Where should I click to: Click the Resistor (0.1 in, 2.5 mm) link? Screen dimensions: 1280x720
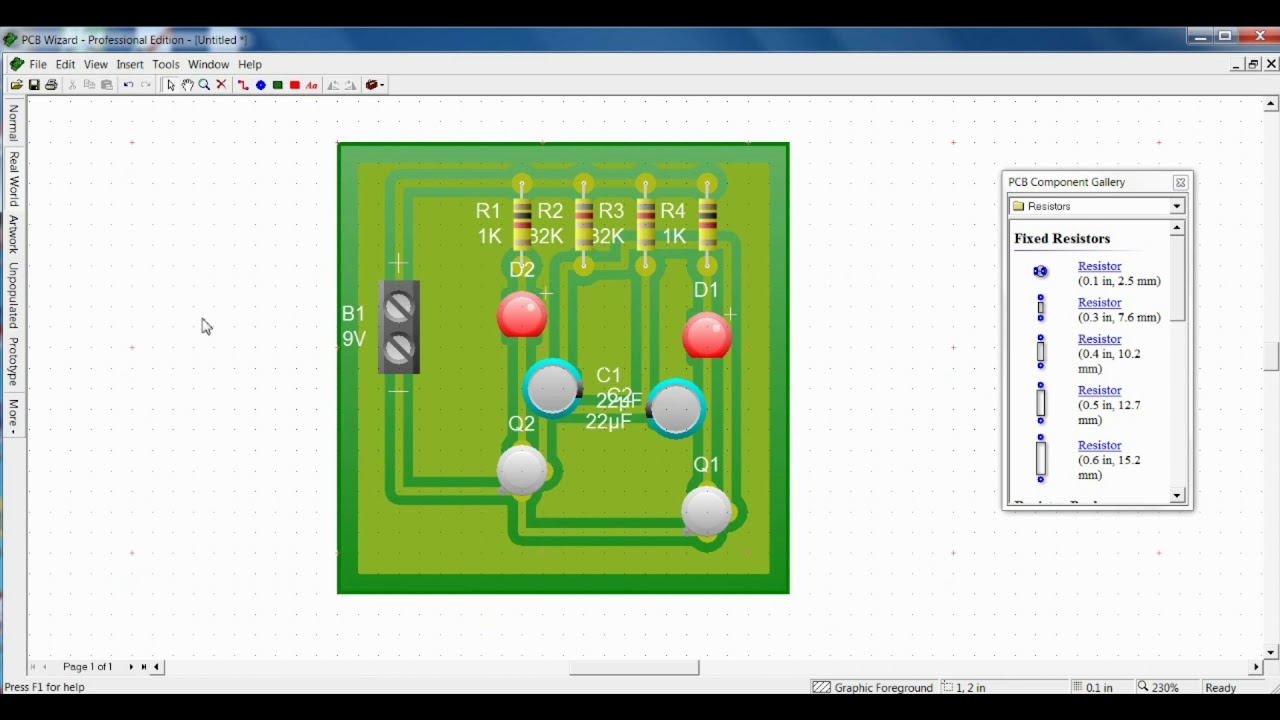tap(1099, 266)
